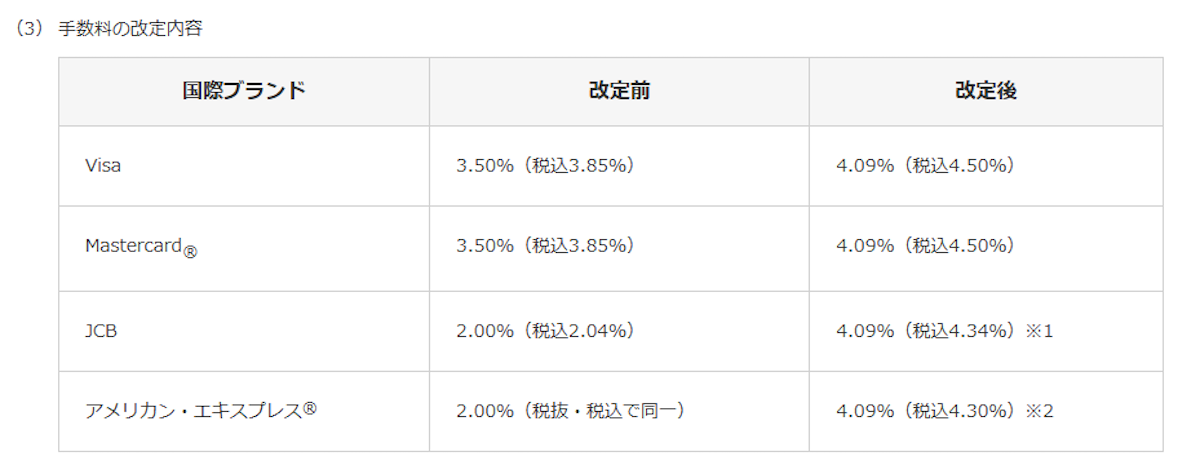Click JCB's revised rate 税込4.34%

coord(958,330)
